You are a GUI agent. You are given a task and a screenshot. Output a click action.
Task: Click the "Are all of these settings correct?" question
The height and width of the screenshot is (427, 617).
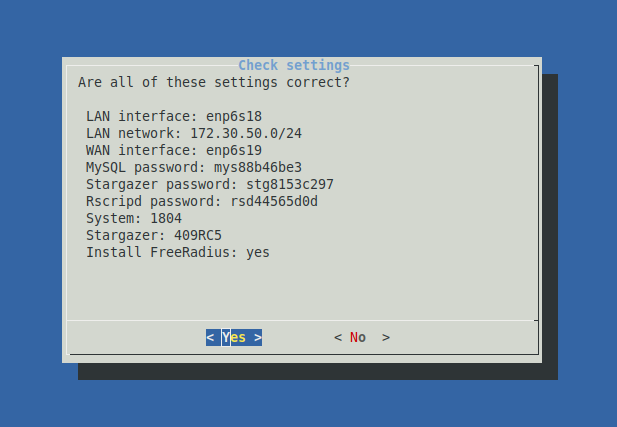click(x=214, y=82)
